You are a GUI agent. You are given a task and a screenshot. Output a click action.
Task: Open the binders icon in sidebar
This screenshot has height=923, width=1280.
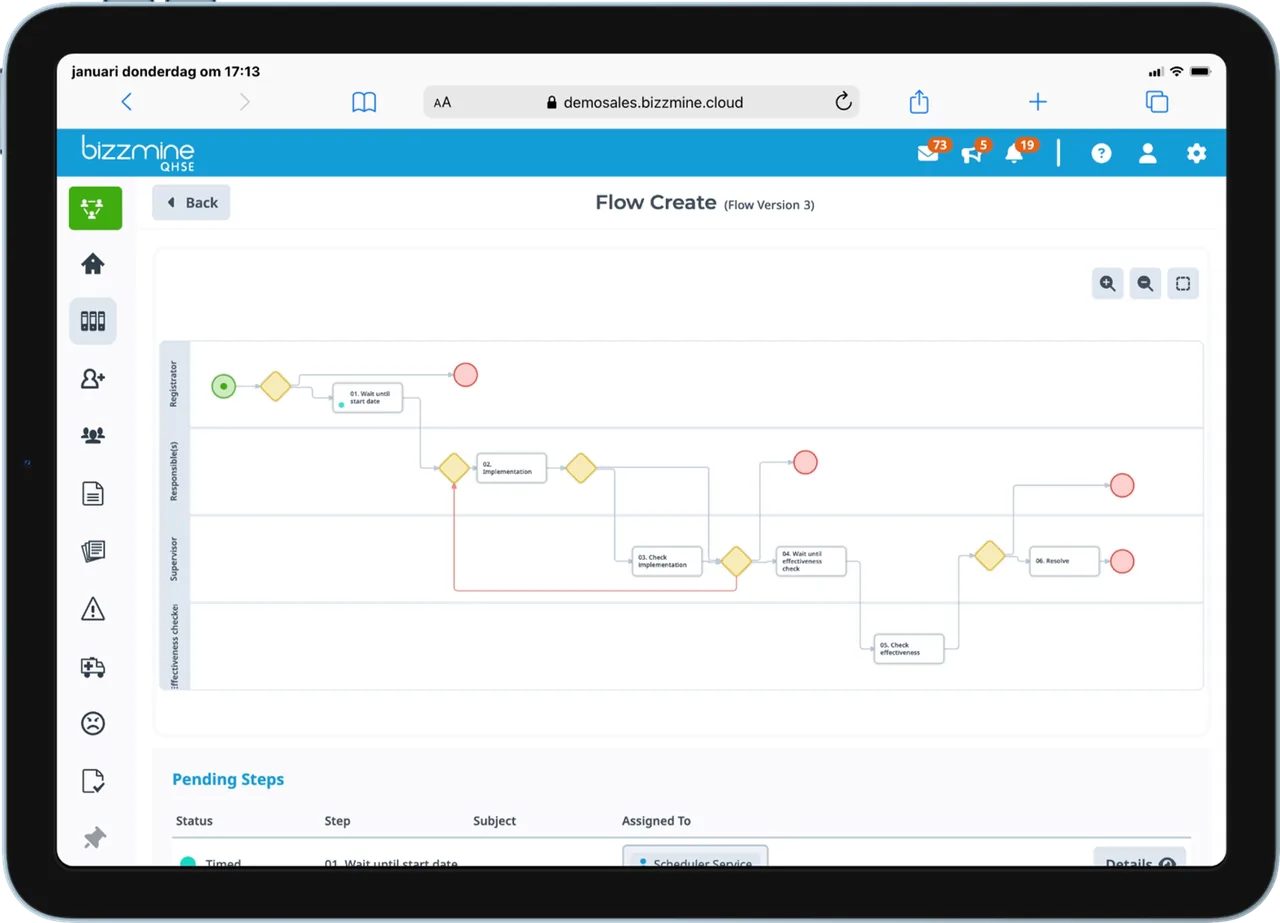click(x=93, y=321)
